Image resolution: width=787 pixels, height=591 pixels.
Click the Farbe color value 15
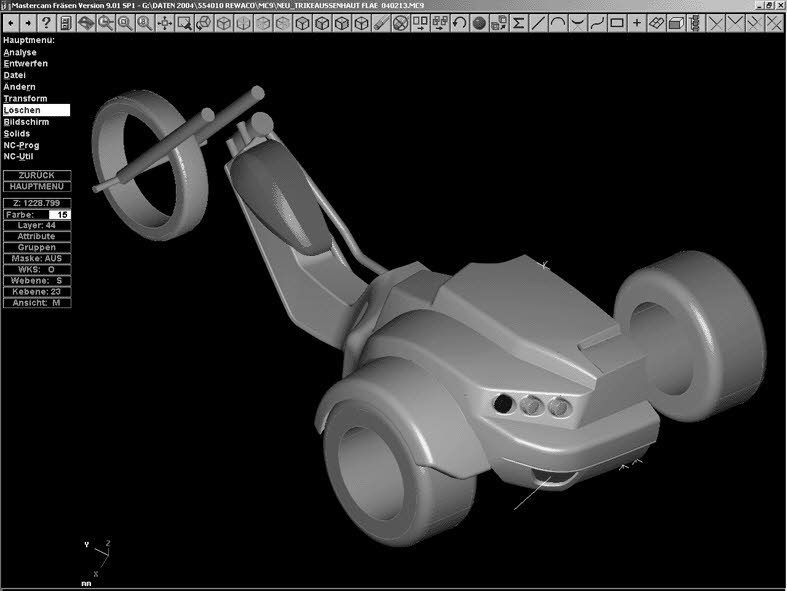coord(60,214)
